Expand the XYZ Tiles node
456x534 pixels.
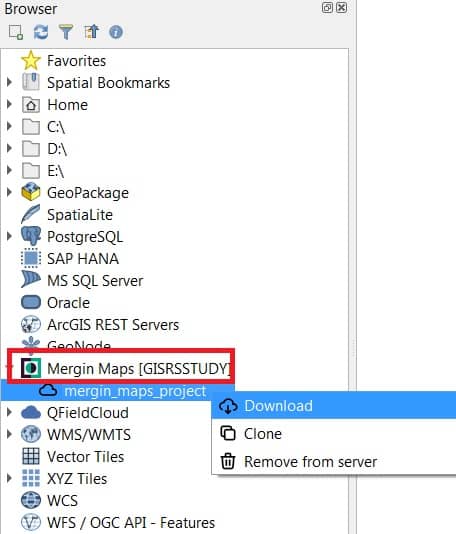[x=9, y=478]
